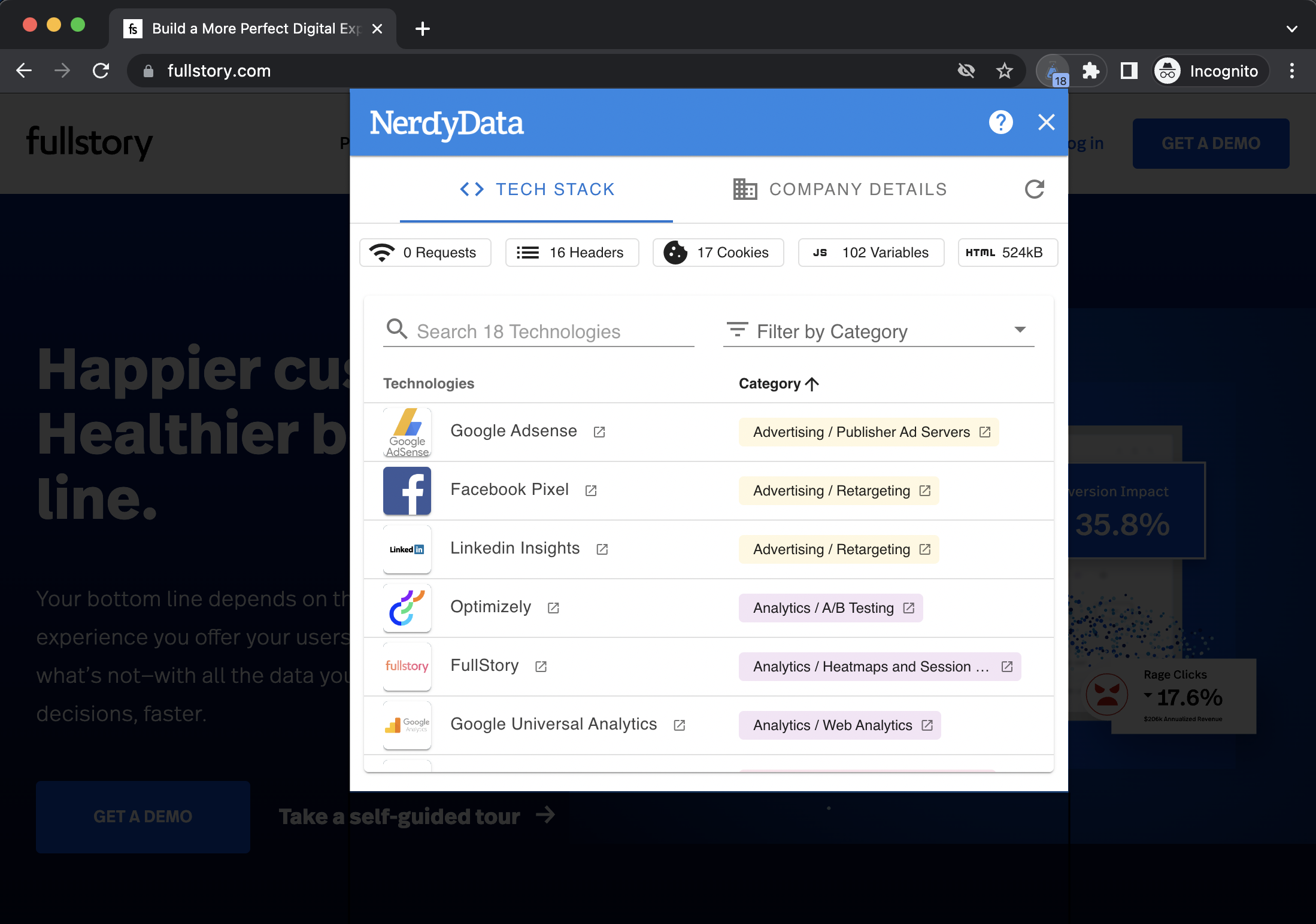Switch to the Tech Stack tab
Viewport: 1316px width, 924px height.
point(536,189)
